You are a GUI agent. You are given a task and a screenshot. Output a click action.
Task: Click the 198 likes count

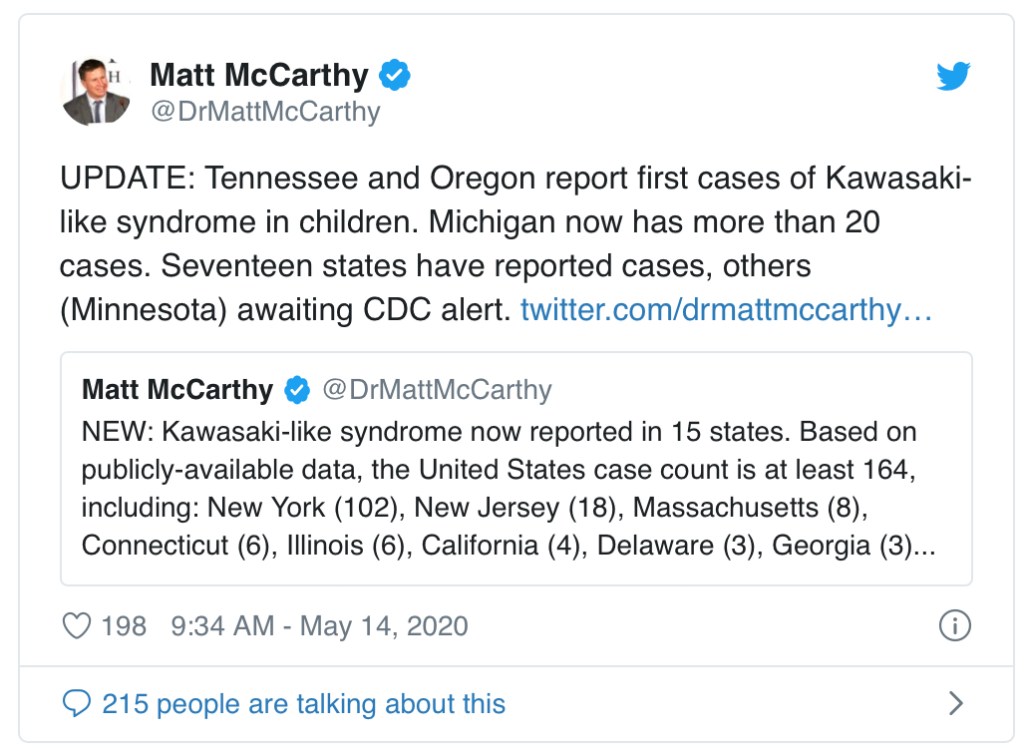pos(123,626)
